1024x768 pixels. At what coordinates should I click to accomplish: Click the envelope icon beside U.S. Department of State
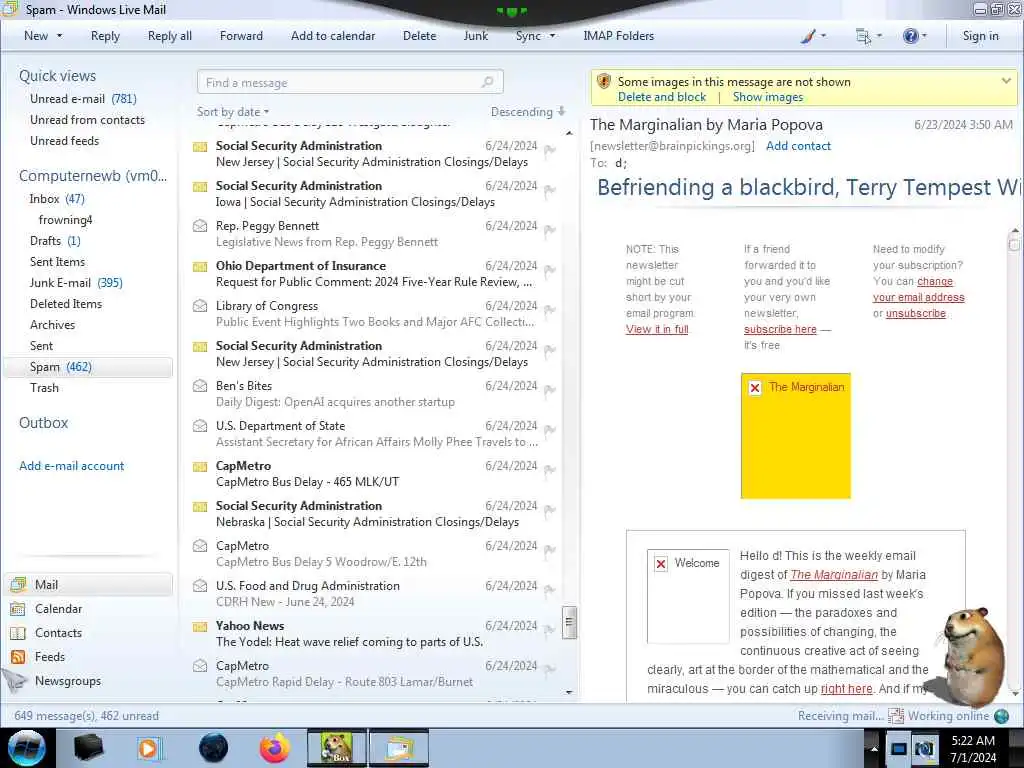coord(200,426)
